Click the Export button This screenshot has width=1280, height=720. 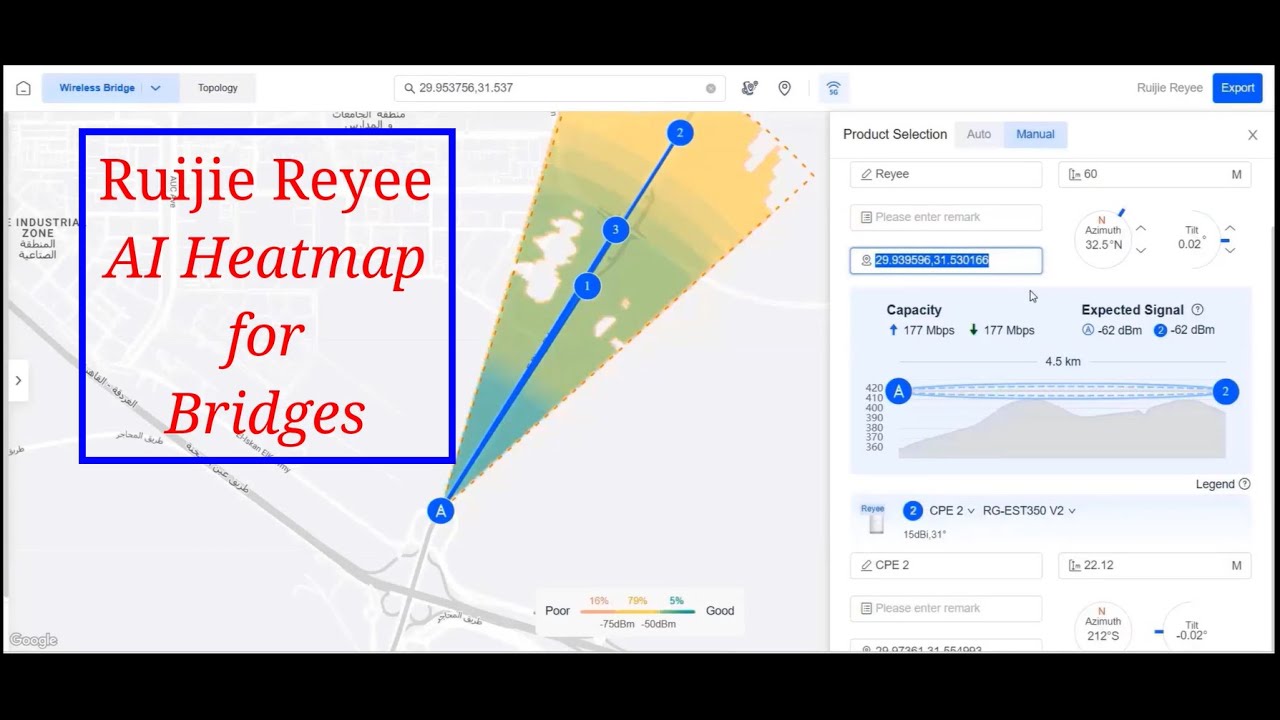[x=1237, y=88]
